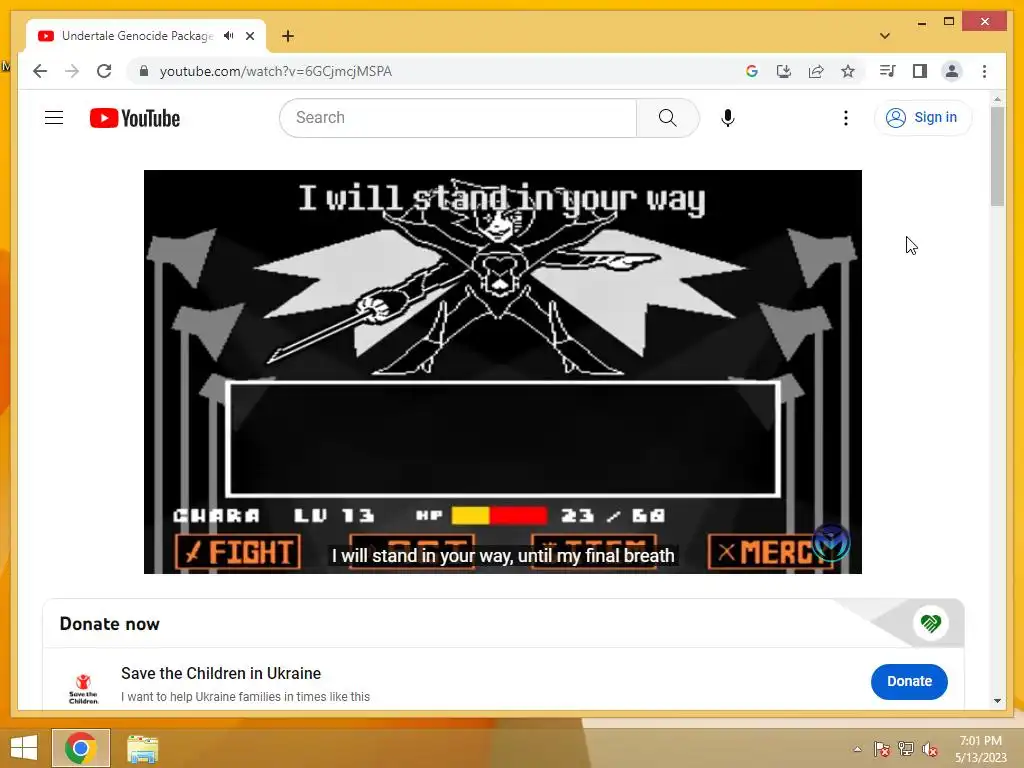Viewport: 1024px width, 768px height.
Task: Open the media control icon in the toolbar
Action: point(887,71)
